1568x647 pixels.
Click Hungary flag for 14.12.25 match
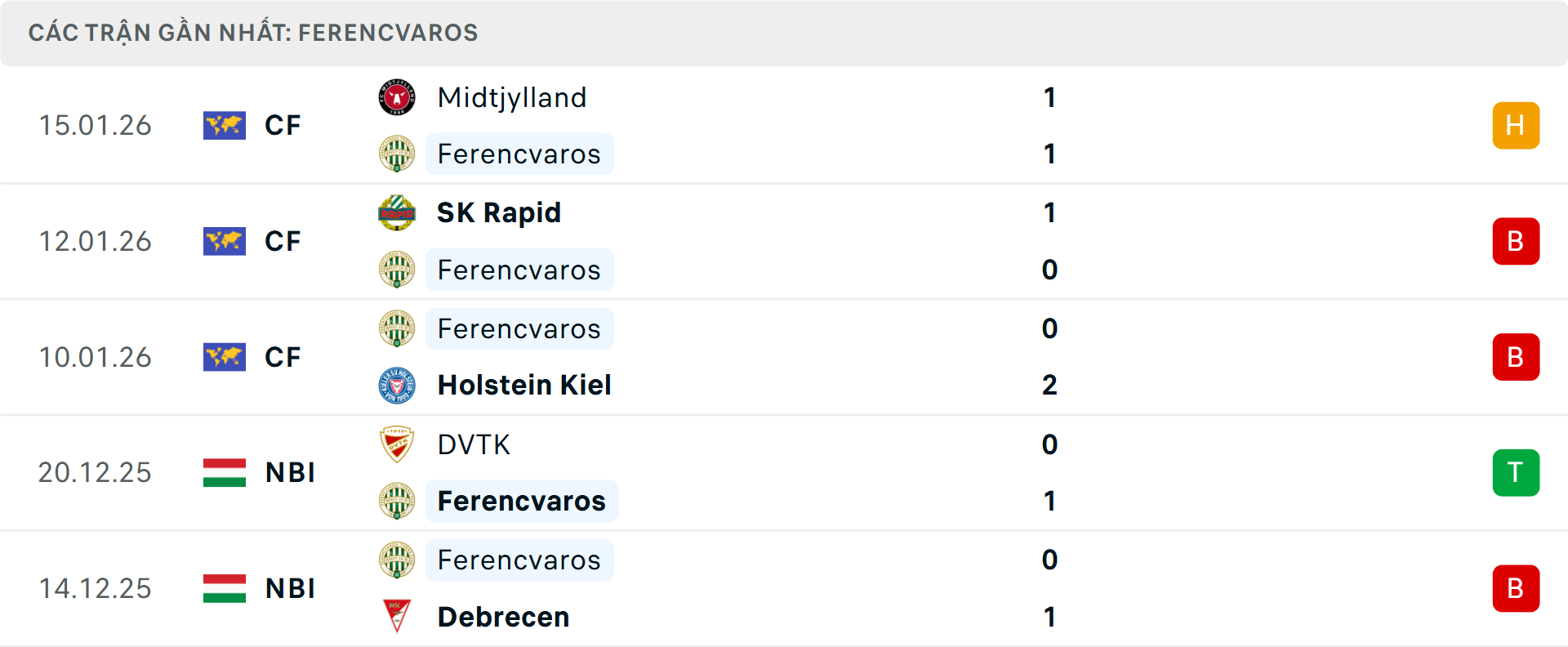(225, 588)
